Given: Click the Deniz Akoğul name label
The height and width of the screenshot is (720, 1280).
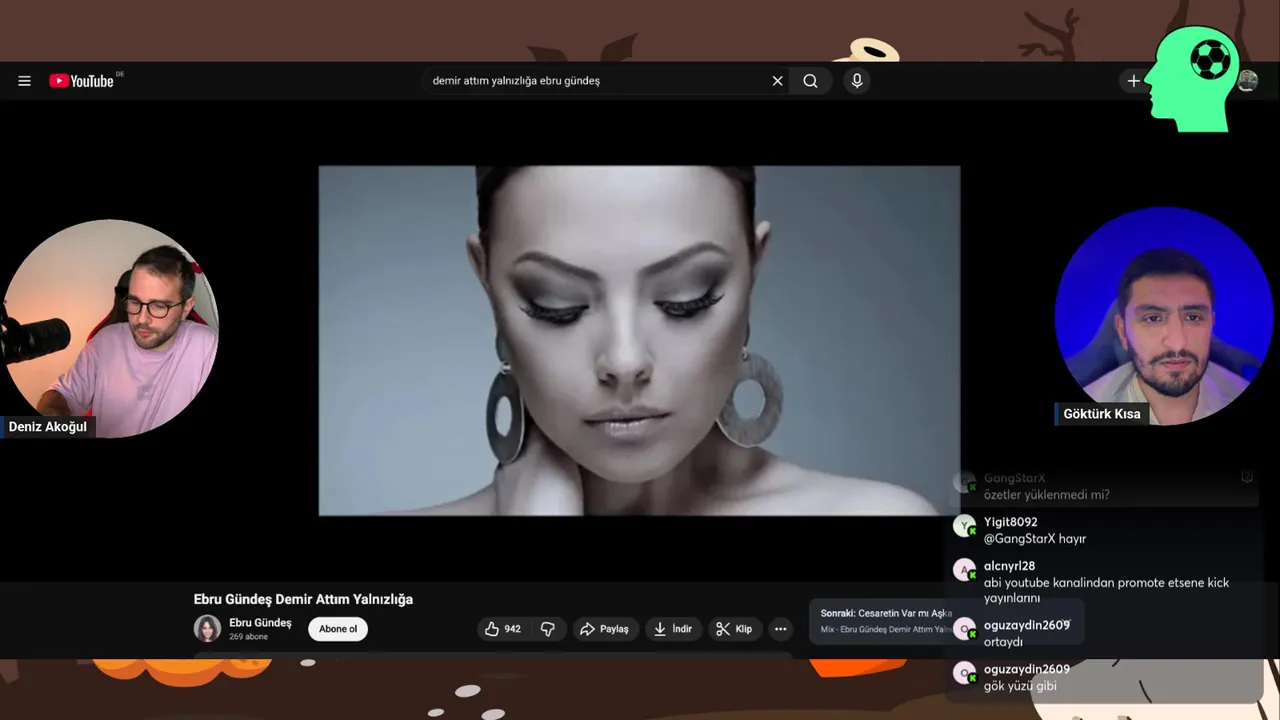Looking at the screenshot, I should click(48, 427).
